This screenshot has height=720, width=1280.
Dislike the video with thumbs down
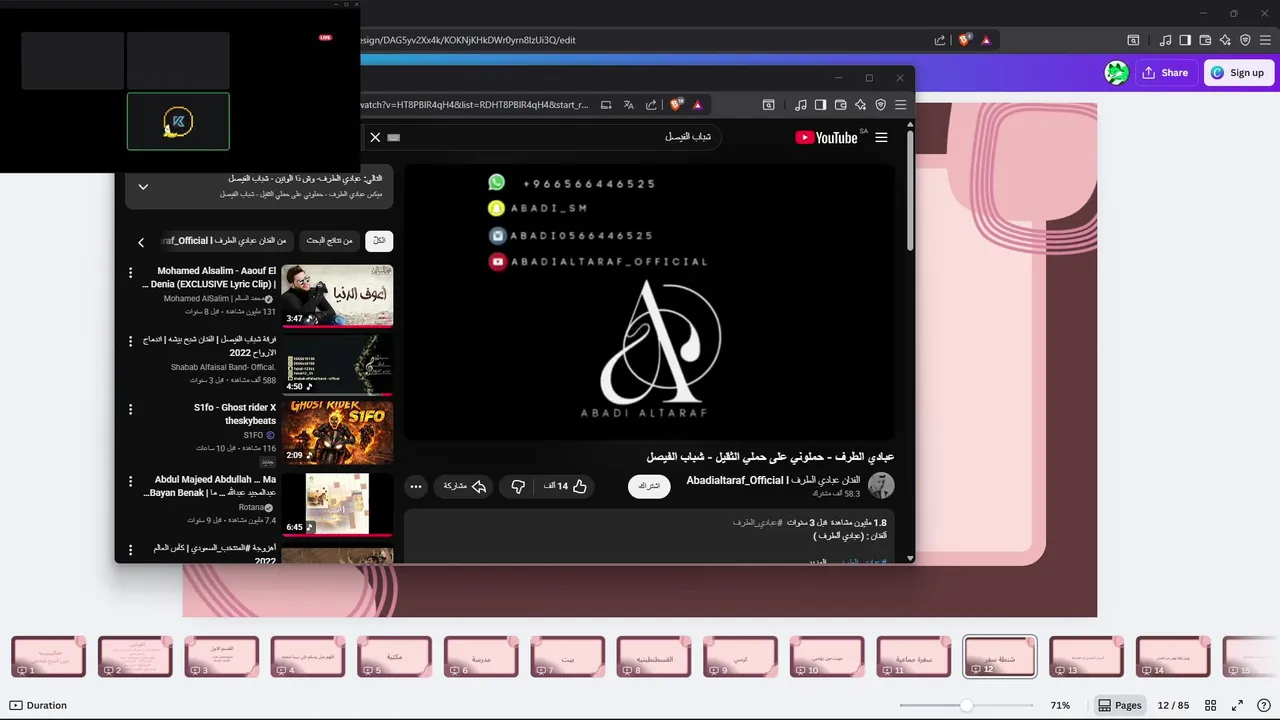(518, 486)
